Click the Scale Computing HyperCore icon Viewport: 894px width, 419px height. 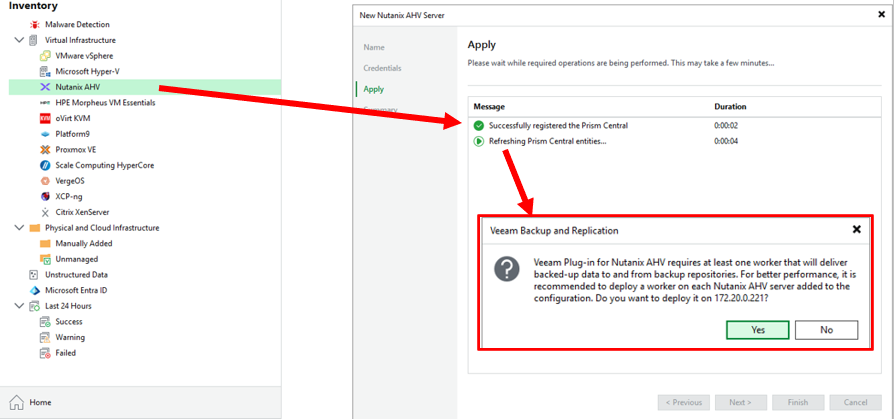pos(45,165)
